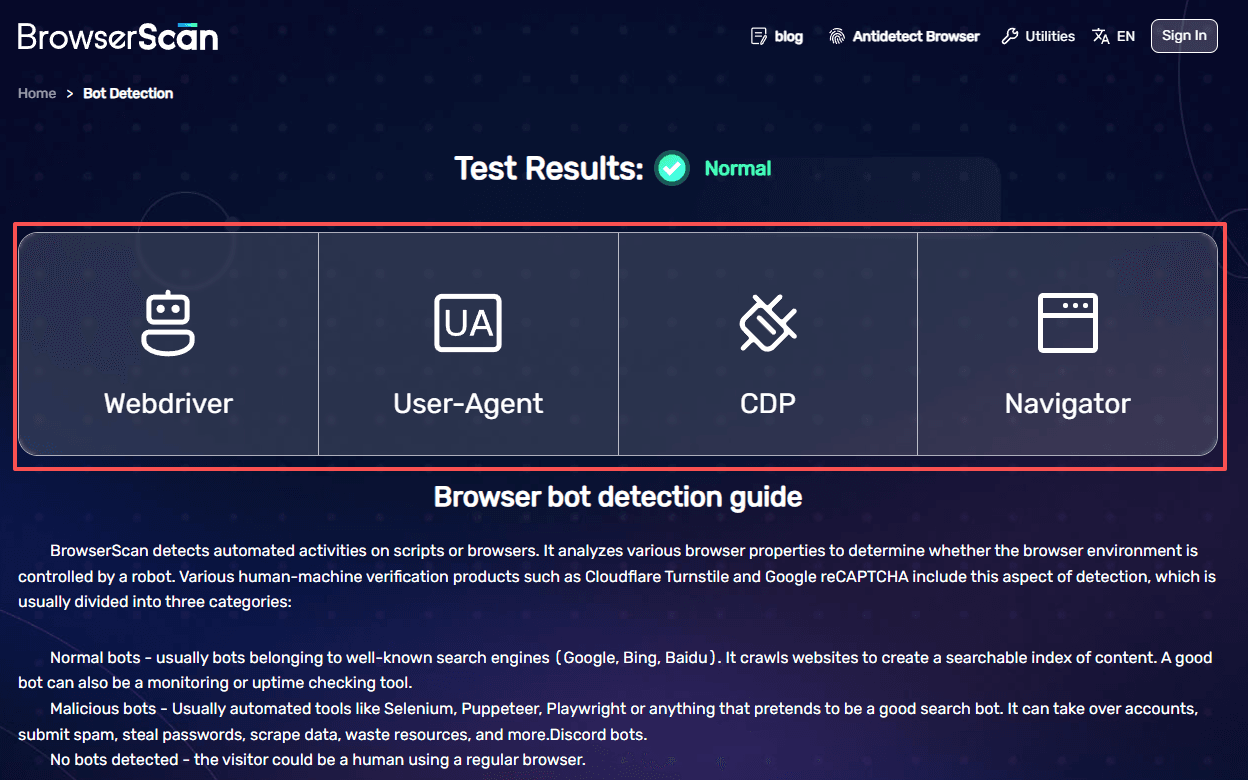Click the Webdriver robot icon
Viewport: 1248px width, 780px height.
(168, 323)
